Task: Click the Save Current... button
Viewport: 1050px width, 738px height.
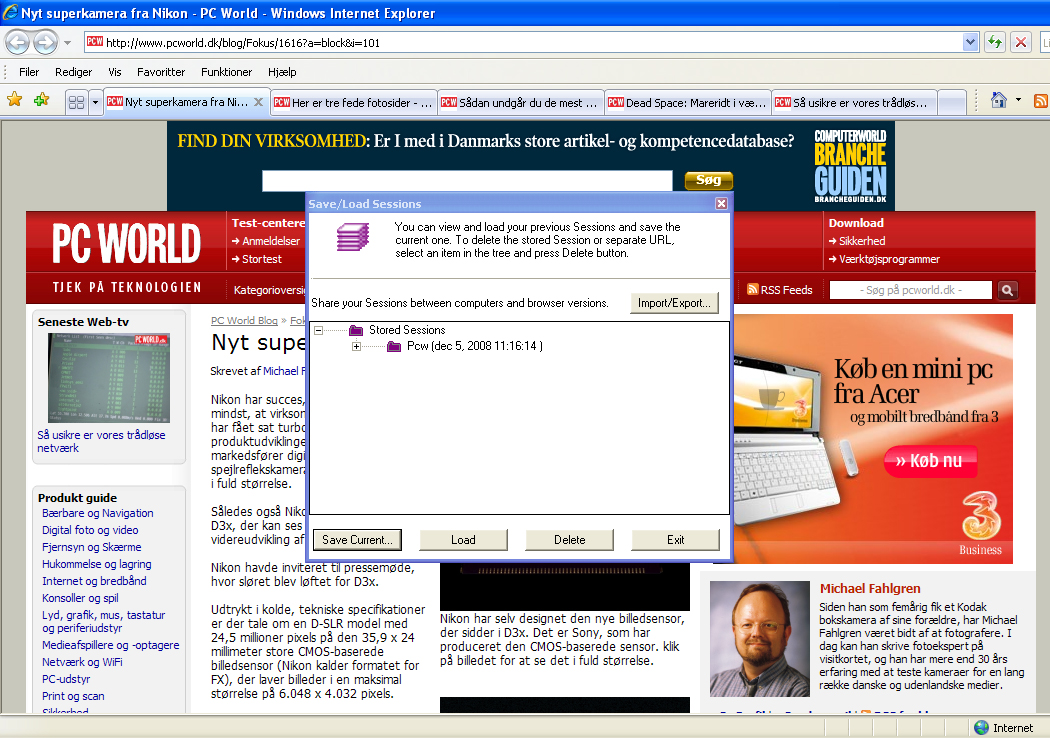Action: (x=357, y=540)
